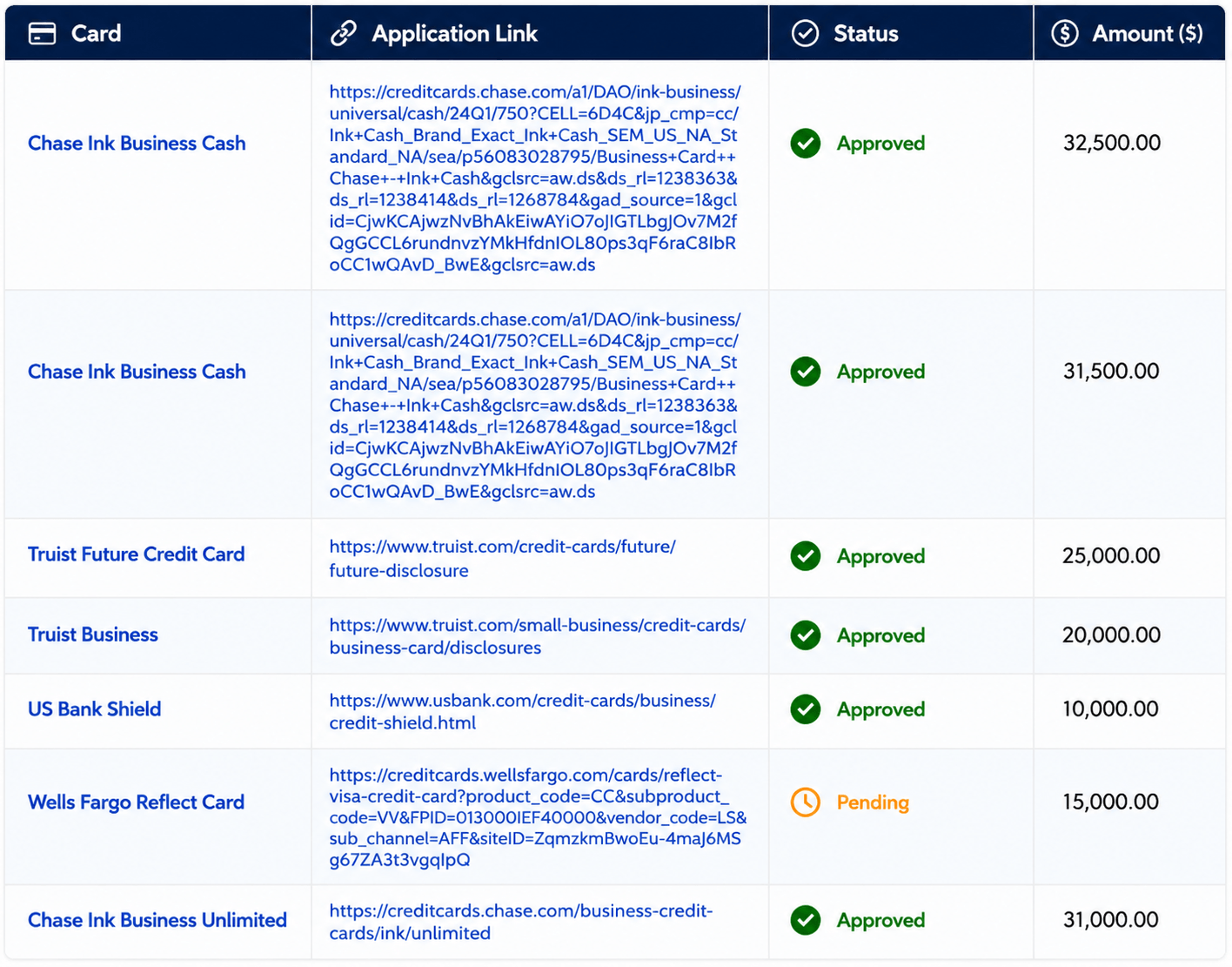Viewport: 1232px width, 967px height.
Task: Click the chain link icon in header
Action: (x=344, y=33)
